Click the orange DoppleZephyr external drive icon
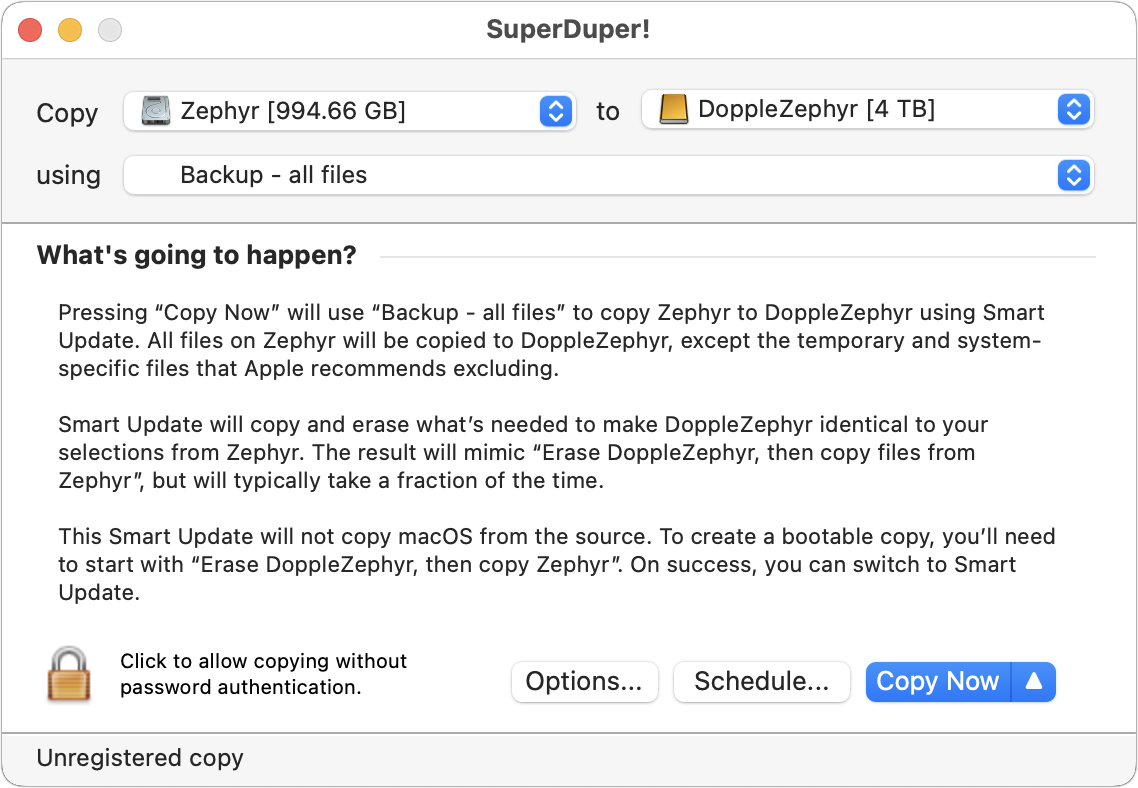 (674, 110)
